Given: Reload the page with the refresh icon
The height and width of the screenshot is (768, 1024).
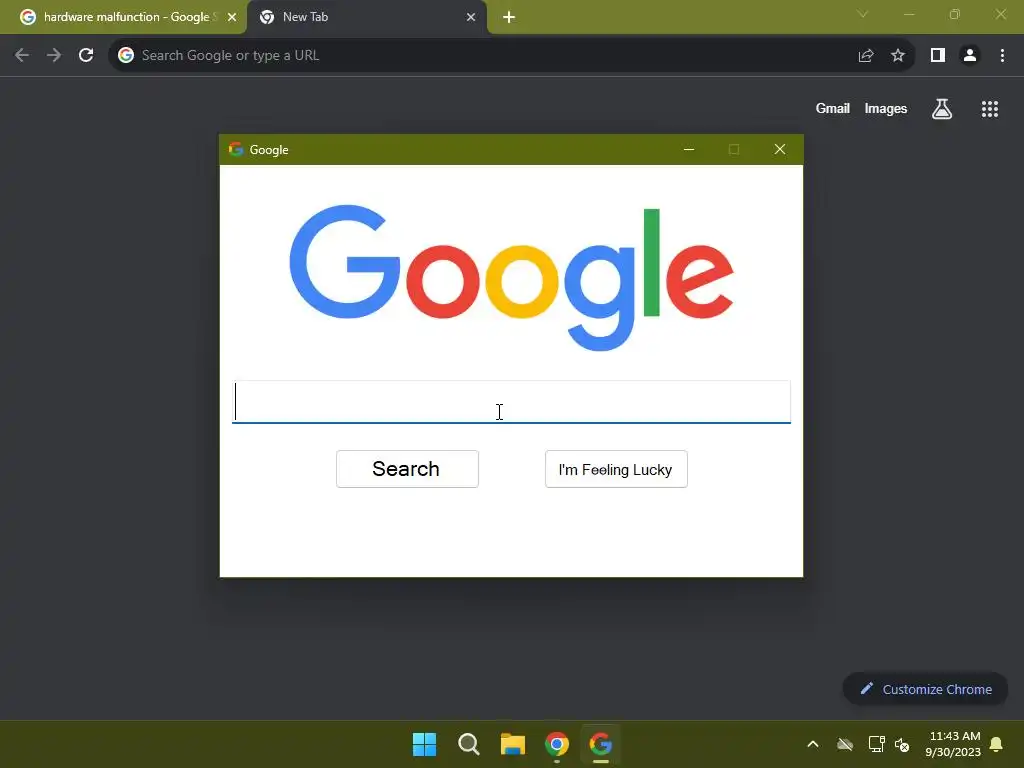Looking at the screenshot, I should point(86,56).
